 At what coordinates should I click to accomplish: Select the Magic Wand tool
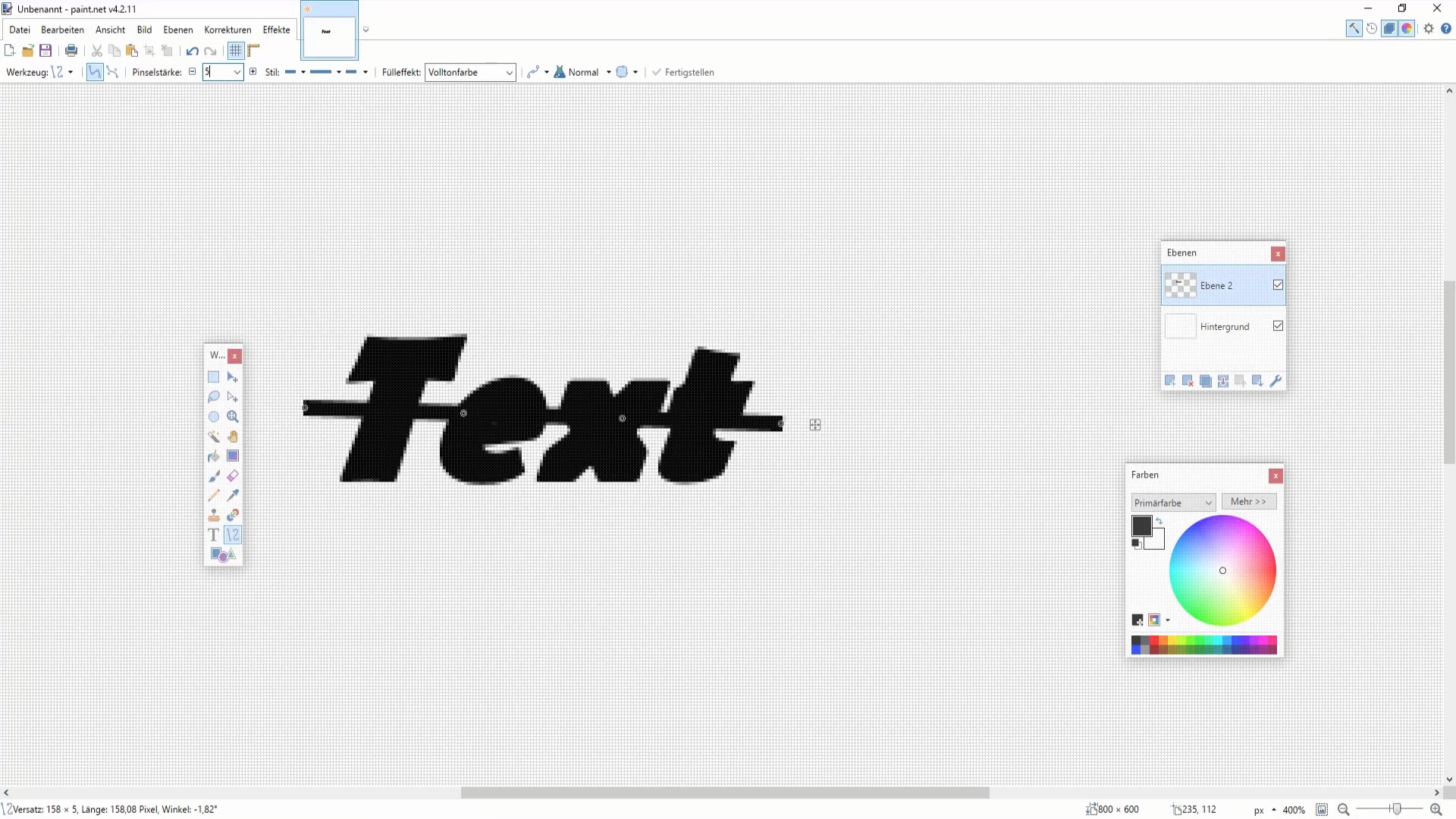click(x=214, y=437)
